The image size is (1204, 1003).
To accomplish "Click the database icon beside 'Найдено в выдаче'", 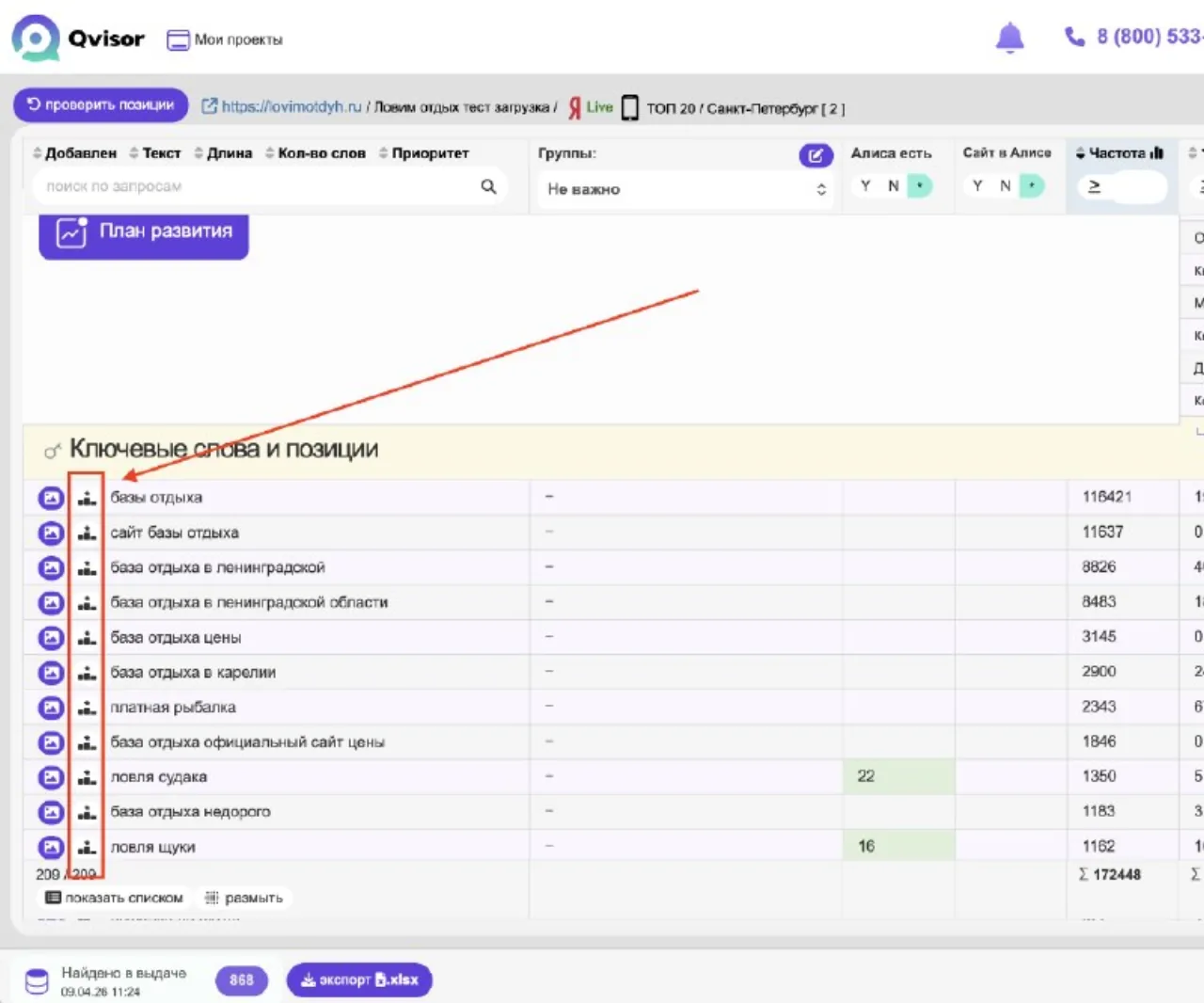I will click(x=37, y=980).
